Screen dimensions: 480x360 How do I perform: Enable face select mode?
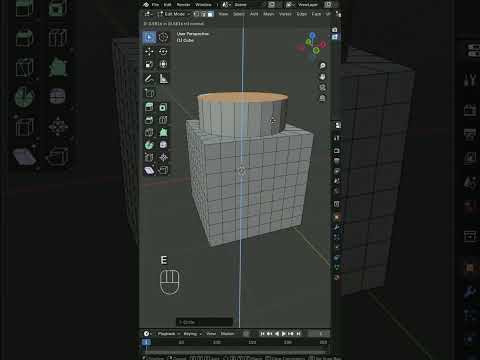click(210, 14)
